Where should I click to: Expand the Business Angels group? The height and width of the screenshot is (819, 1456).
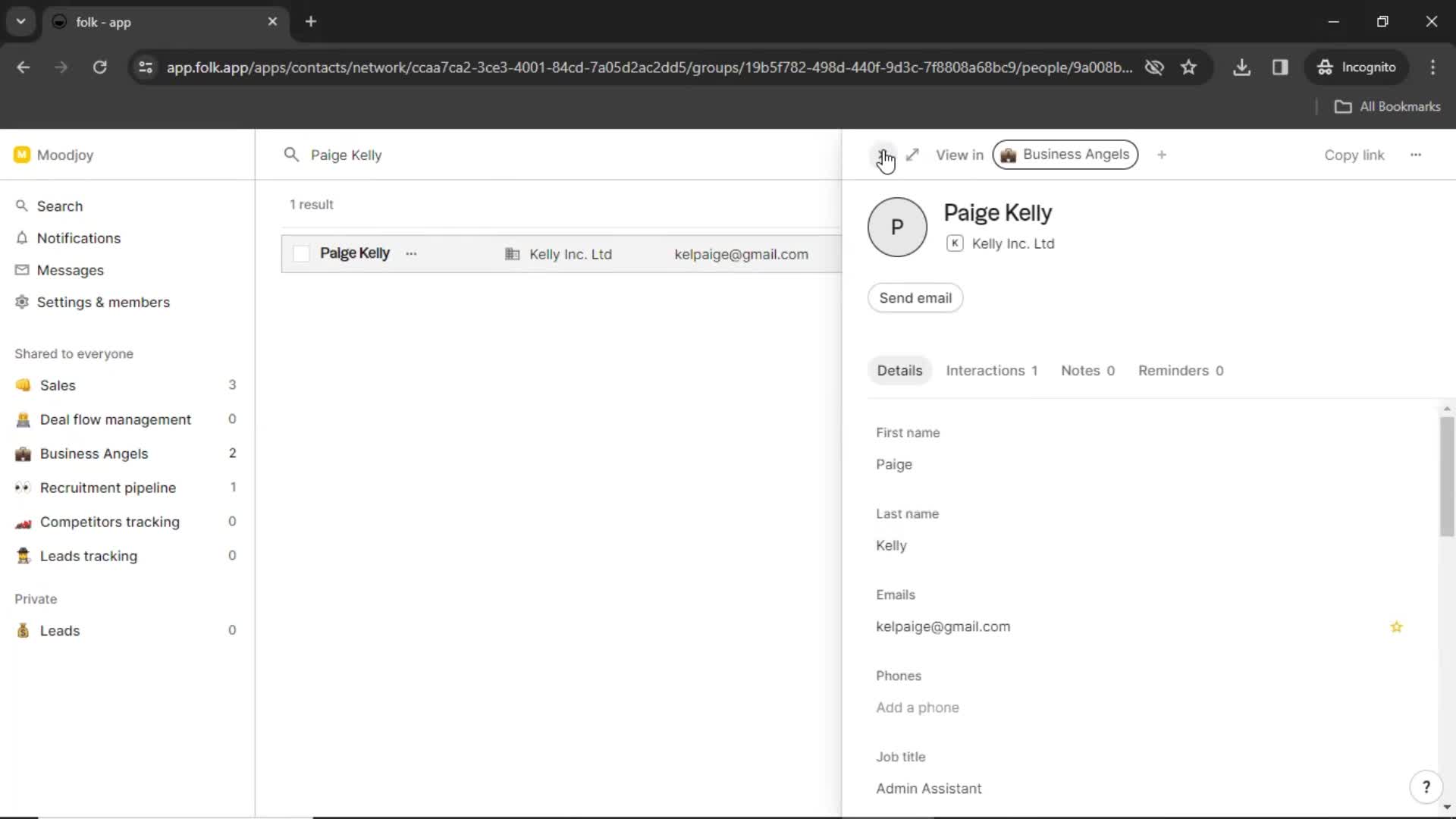pyautogui.click(x=93, y=453)
